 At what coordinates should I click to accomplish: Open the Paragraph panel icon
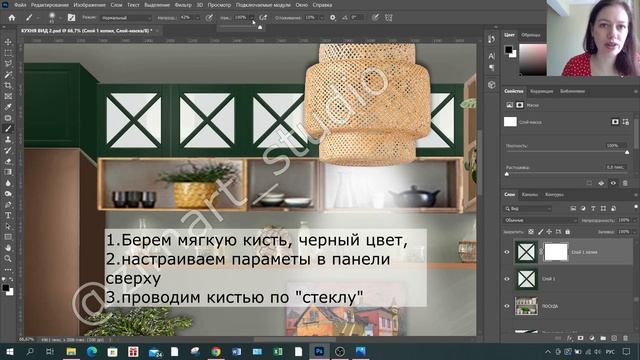491,67
